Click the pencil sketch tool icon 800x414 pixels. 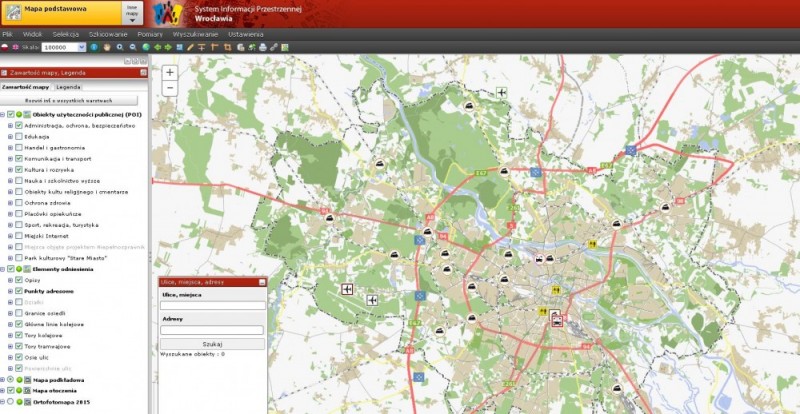click(191, 47)
